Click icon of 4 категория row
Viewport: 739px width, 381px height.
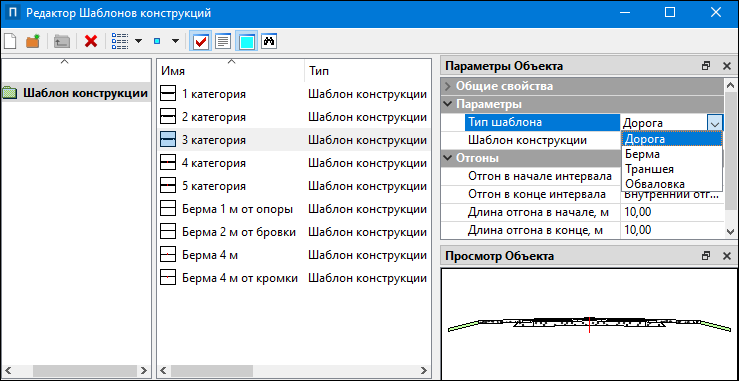pos(168,163)
